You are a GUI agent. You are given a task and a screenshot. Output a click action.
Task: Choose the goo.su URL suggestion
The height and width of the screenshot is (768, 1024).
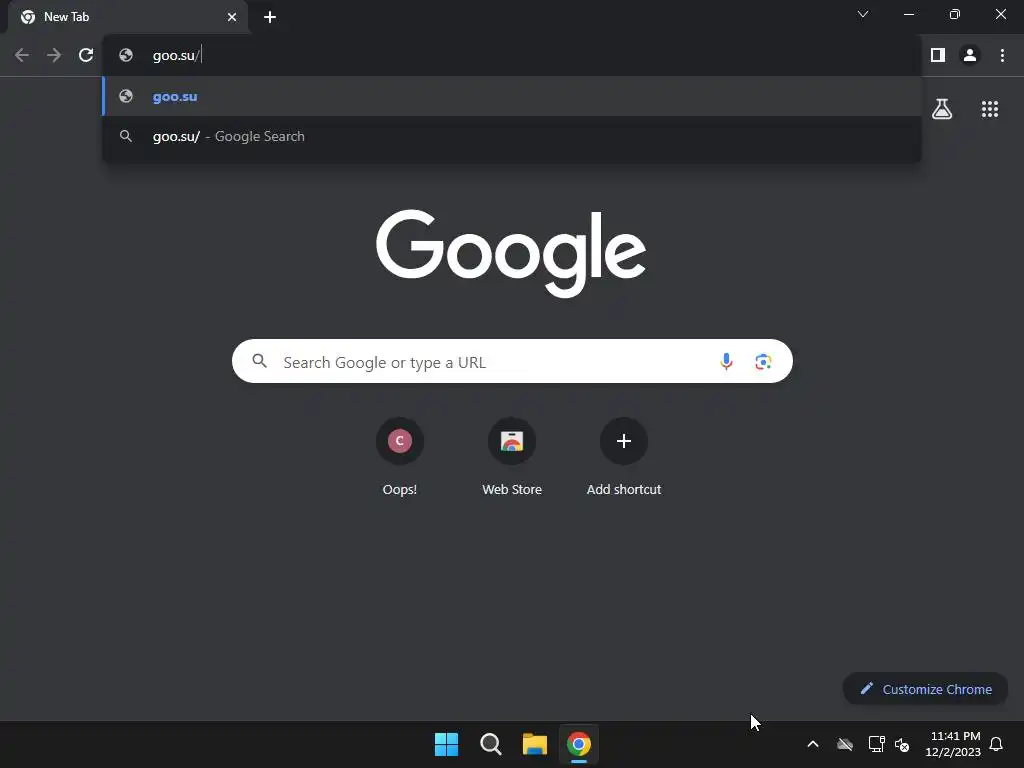point(512,96)
